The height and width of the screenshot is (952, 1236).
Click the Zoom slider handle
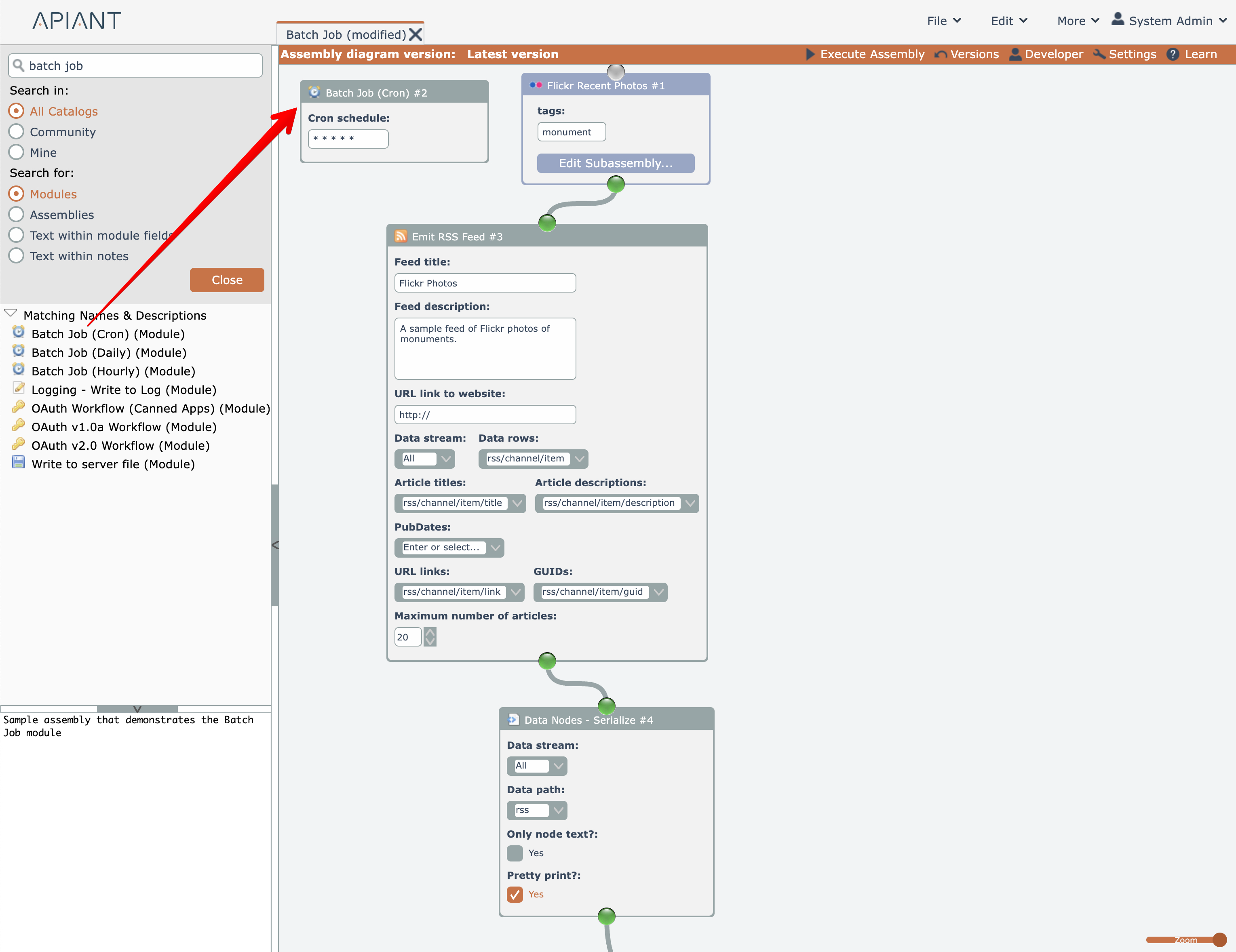click(x=1219, y=939)
